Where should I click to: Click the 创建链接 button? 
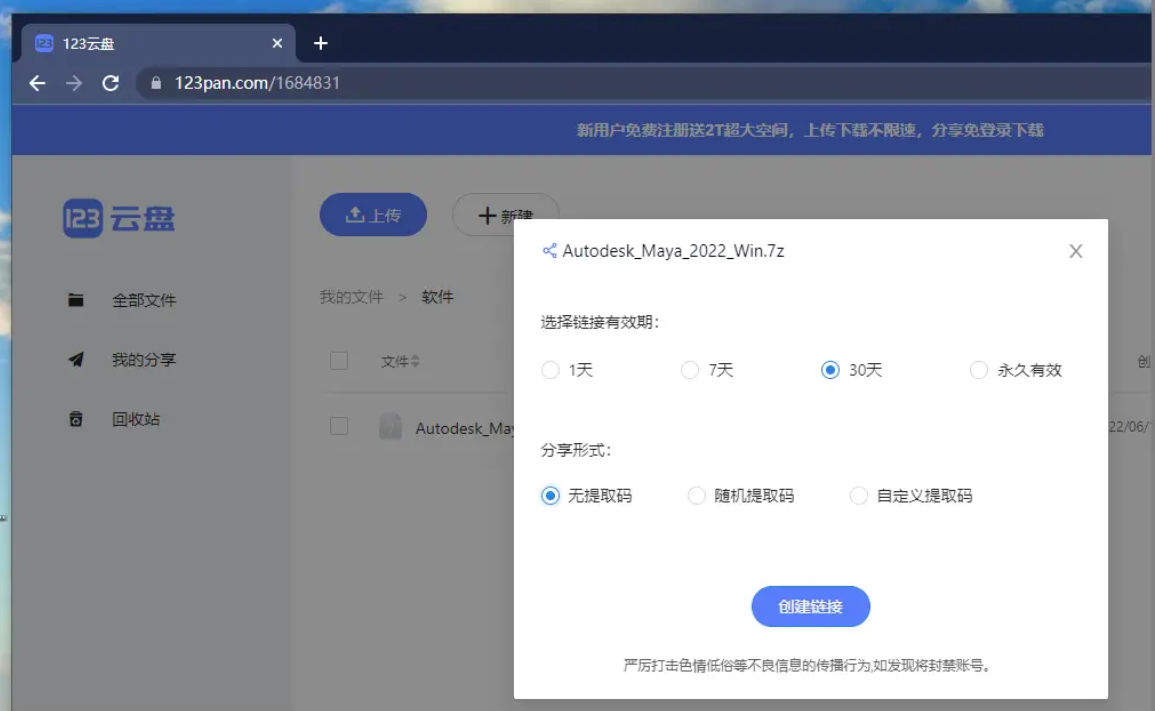810,606
